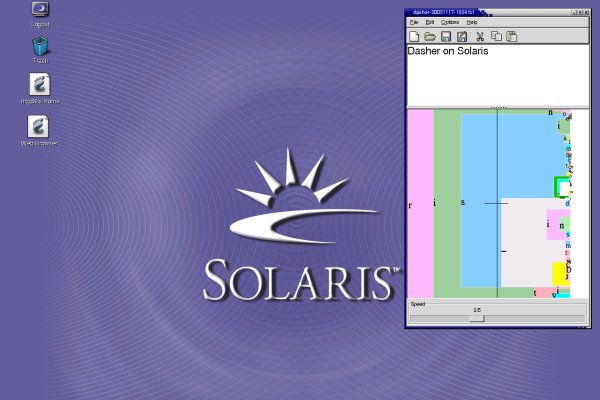Open the File menu

click(414, 21)
